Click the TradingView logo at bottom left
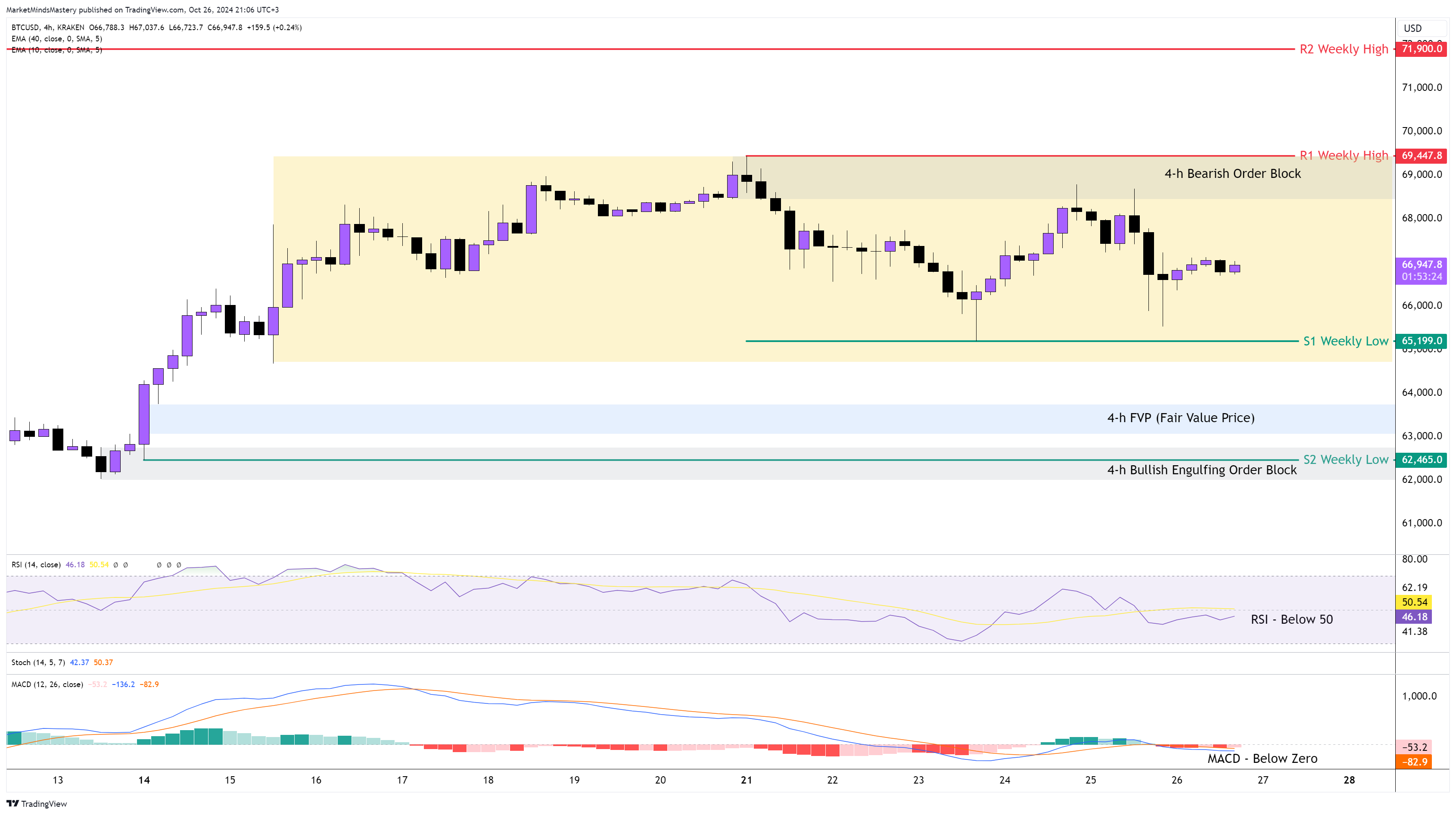 tap(36, 803)
